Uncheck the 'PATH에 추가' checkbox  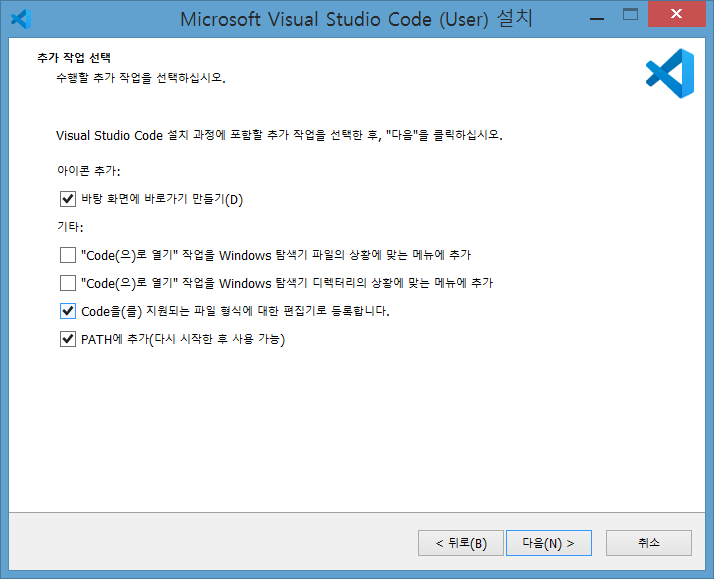click(68, 339)
